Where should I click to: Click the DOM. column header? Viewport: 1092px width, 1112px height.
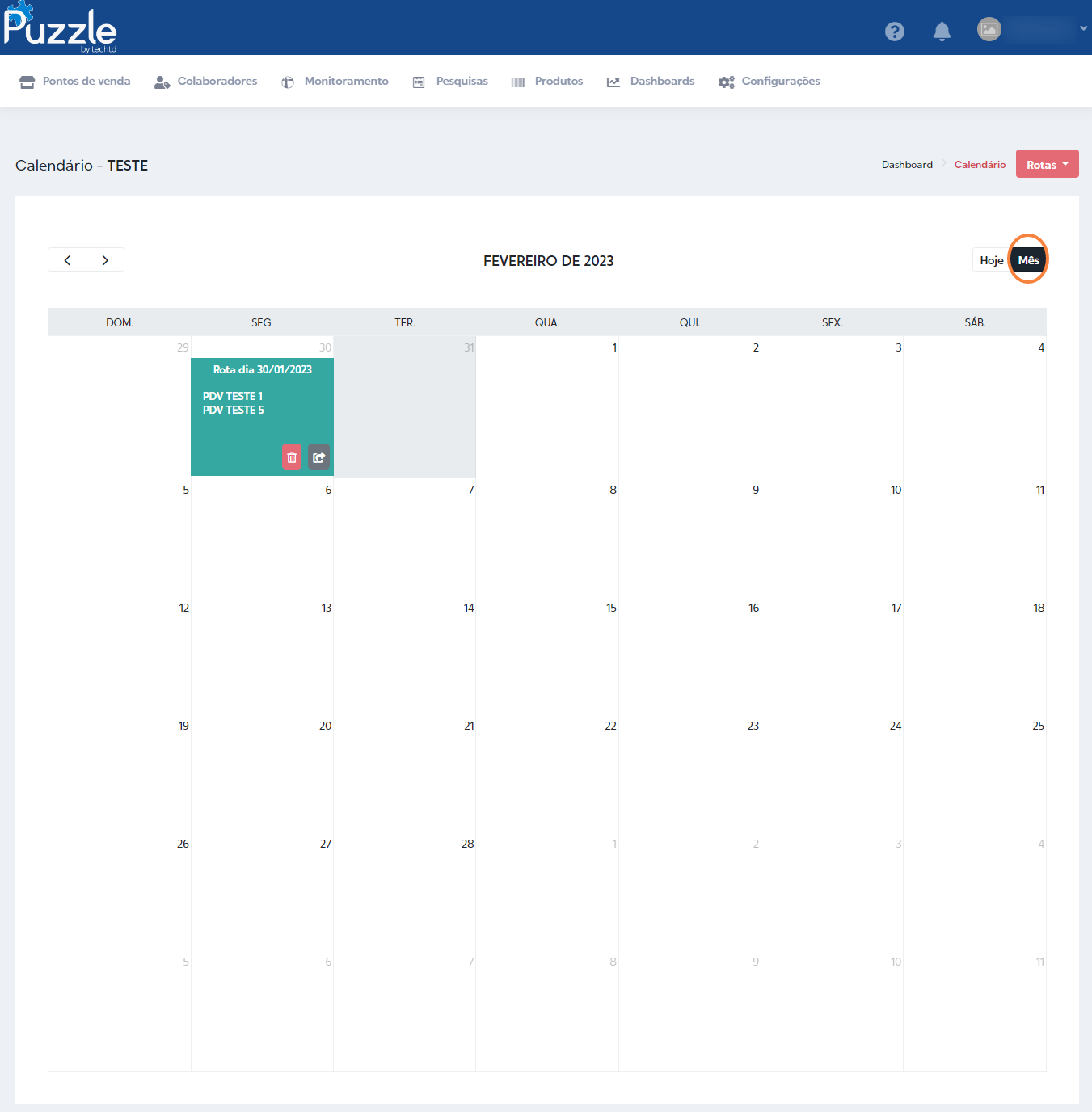[120, 322]
